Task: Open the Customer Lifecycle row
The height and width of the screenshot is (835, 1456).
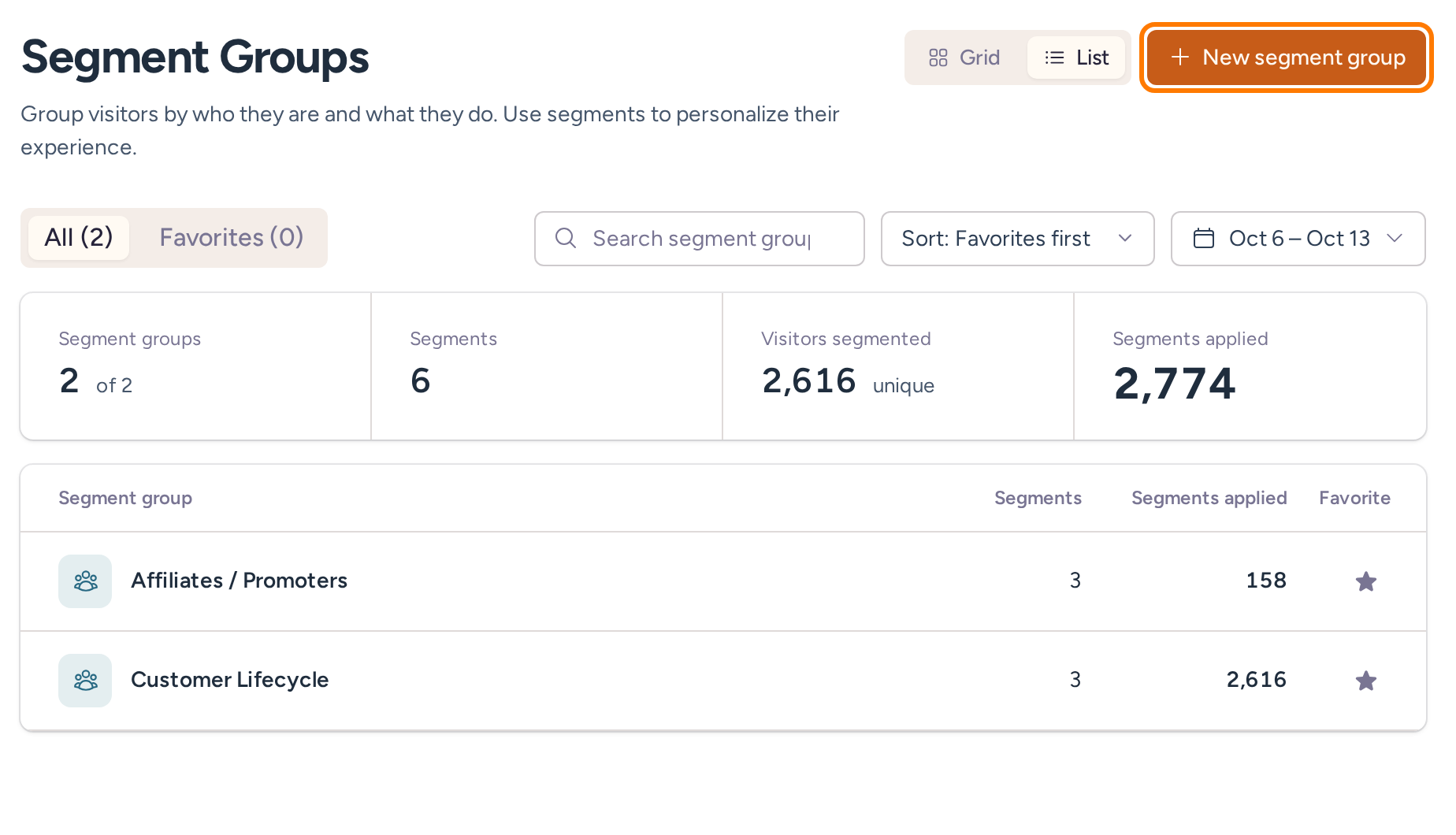Action: pyautogui.click(x=722, y=681)
